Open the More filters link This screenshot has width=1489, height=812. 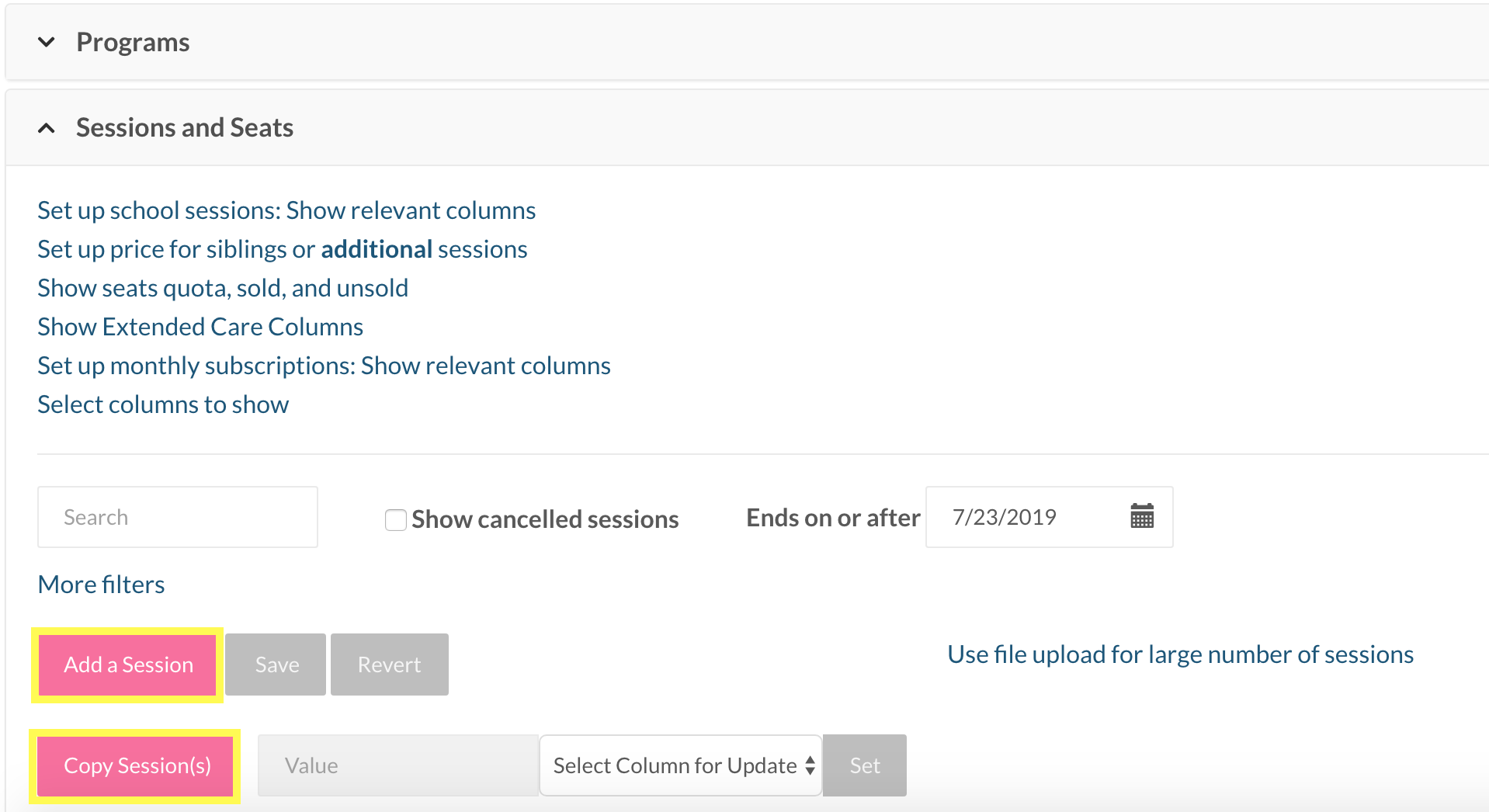point(101,585)
